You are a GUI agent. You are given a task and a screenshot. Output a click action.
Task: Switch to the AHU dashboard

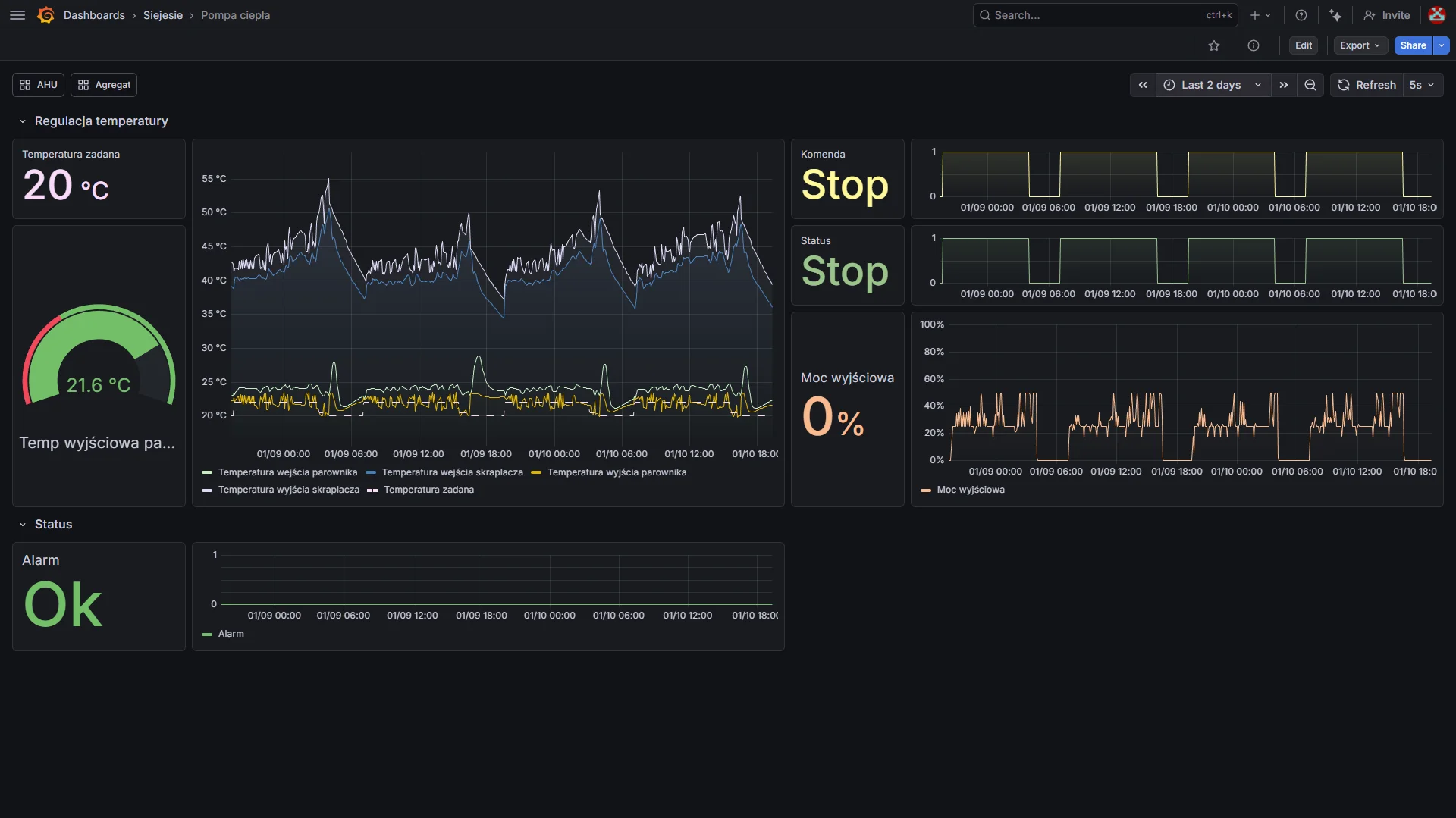[x=37, y=85]
